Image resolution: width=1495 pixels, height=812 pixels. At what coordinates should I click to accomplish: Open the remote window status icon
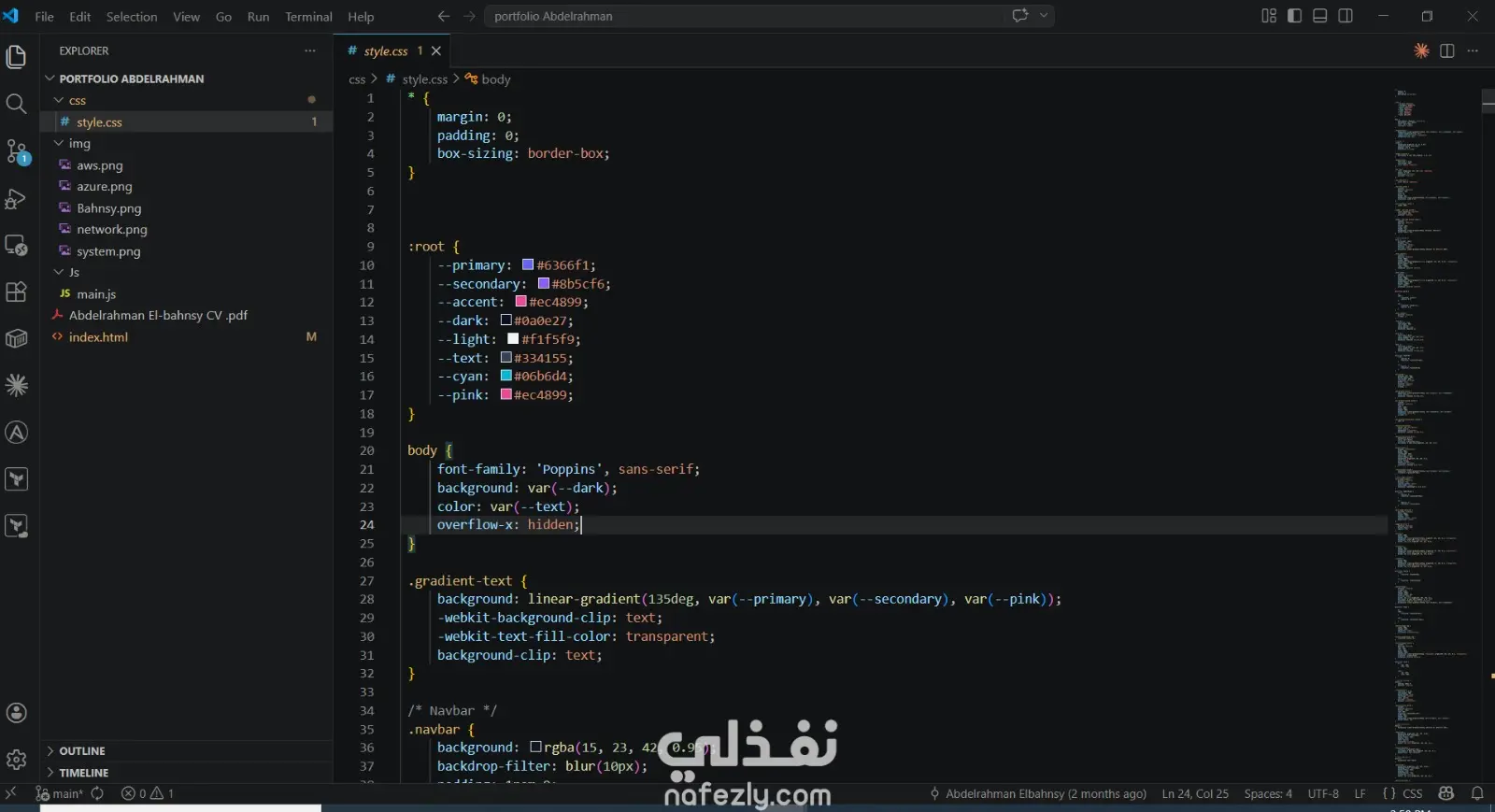(x=11, y=793)
